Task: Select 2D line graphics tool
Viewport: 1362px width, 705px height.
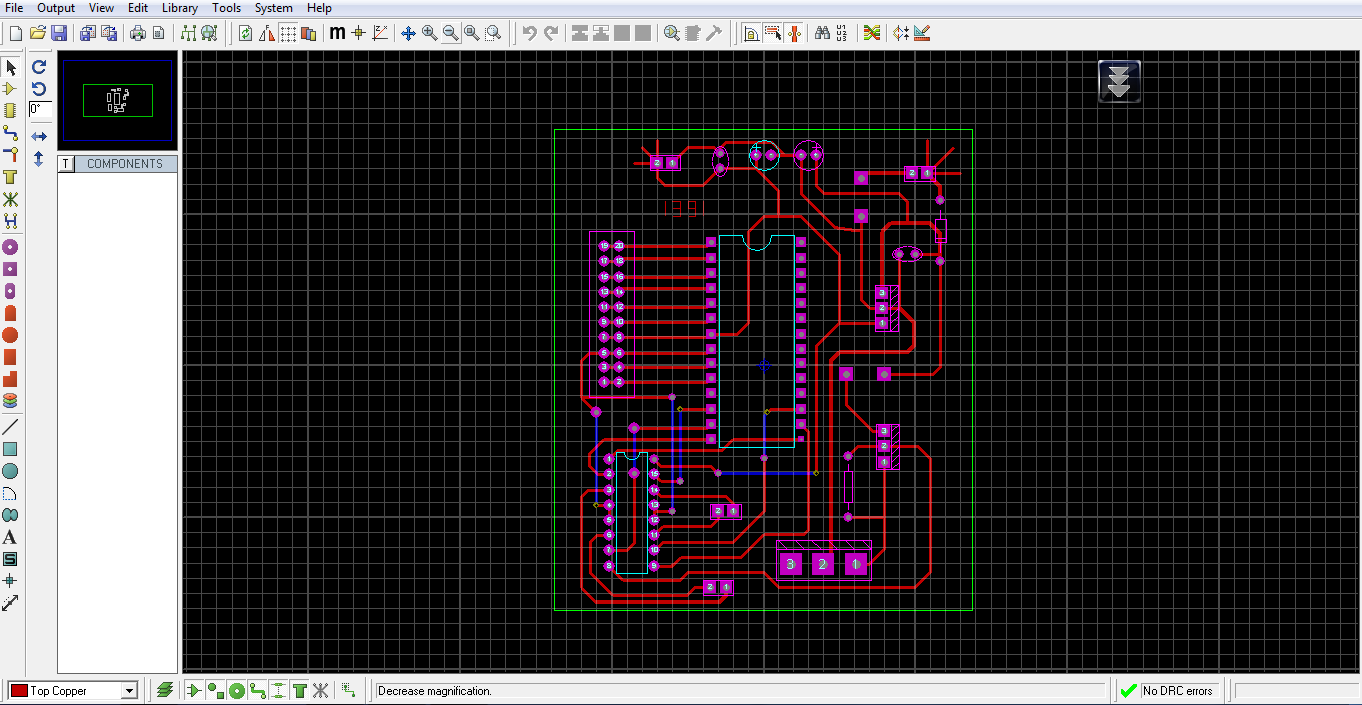Action: 11,427
